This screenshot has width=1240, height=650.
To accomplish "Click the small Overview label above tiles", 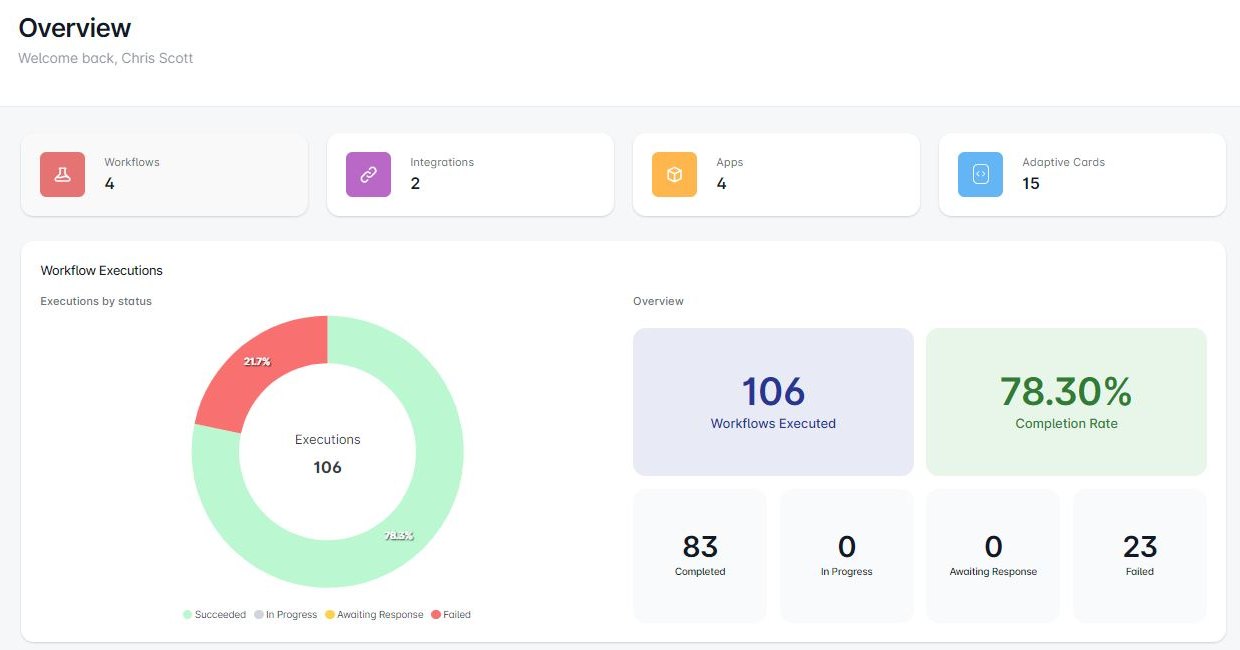I will (x=659, y=301).
